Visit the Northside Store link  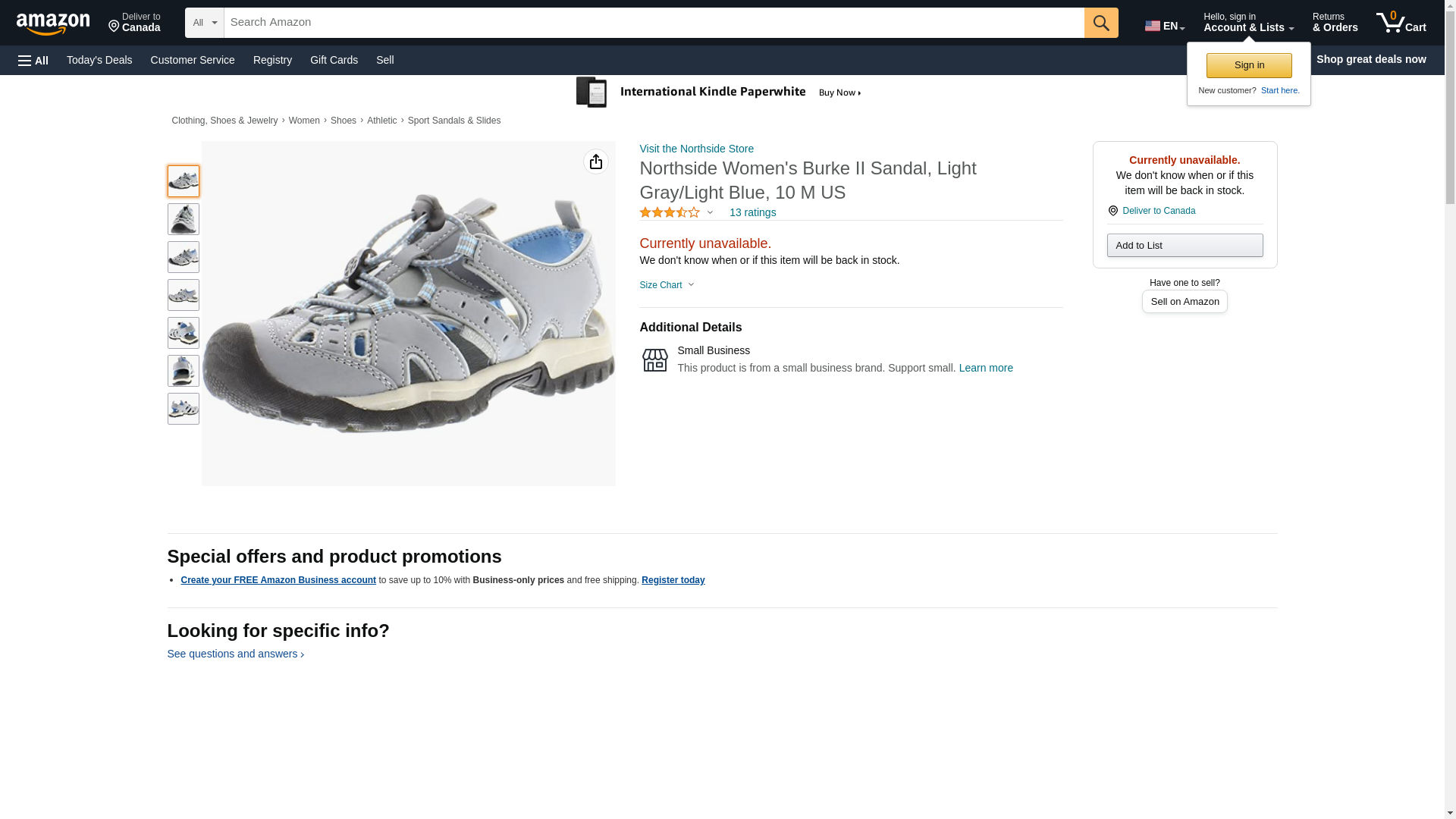click(x=696, y=149)
